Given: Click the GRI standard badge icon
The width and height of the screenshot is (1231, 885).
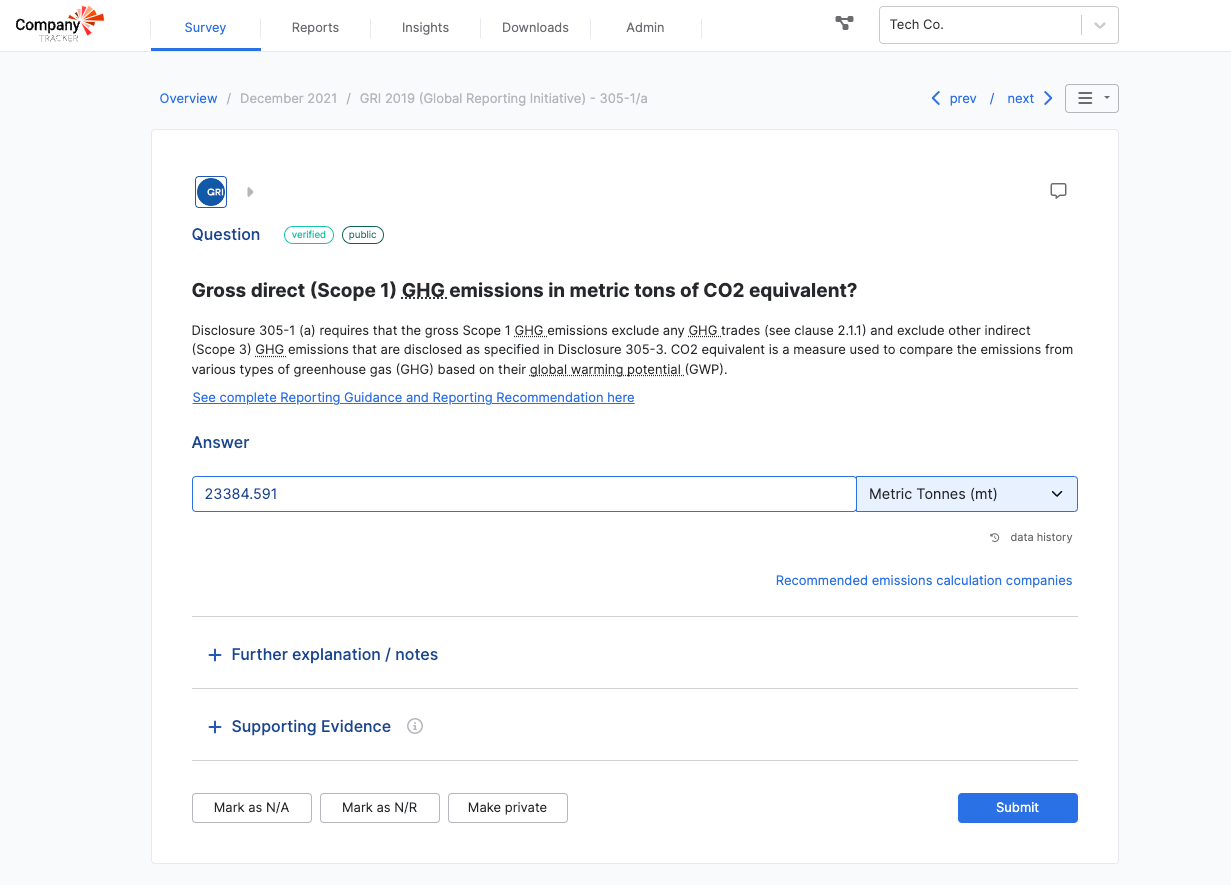Looking at the screenshot, I should click(211, 192).
